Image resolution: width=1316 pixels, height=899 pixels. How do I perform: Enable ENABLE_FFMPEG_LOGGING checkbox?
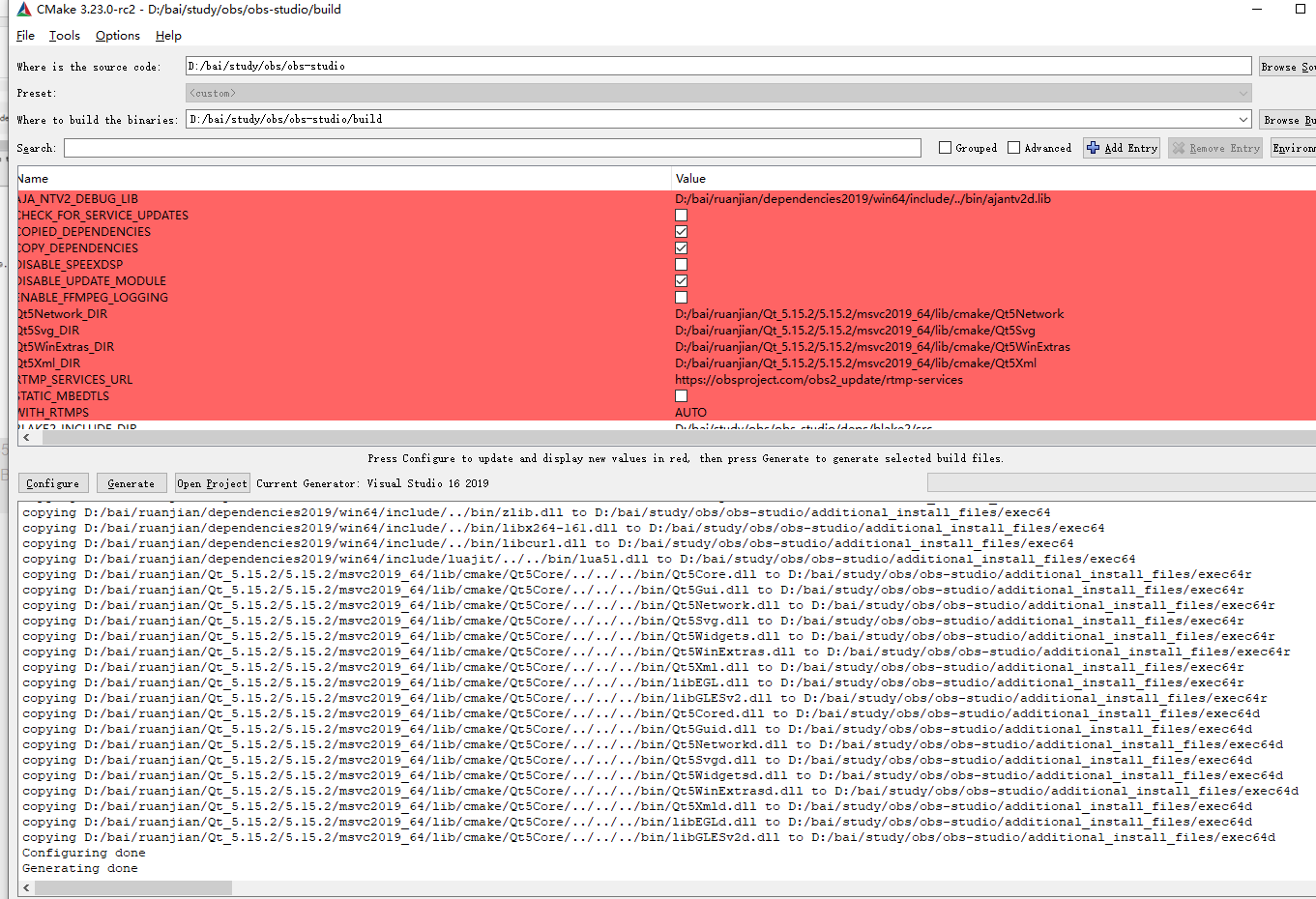(x=682, y=298)
